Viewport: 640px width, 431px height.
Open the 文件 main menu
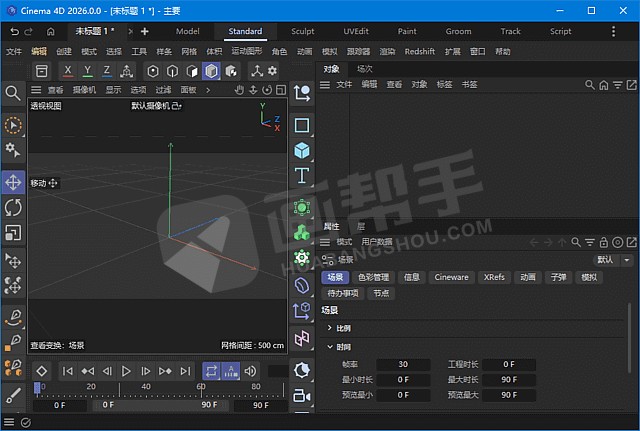13,51
